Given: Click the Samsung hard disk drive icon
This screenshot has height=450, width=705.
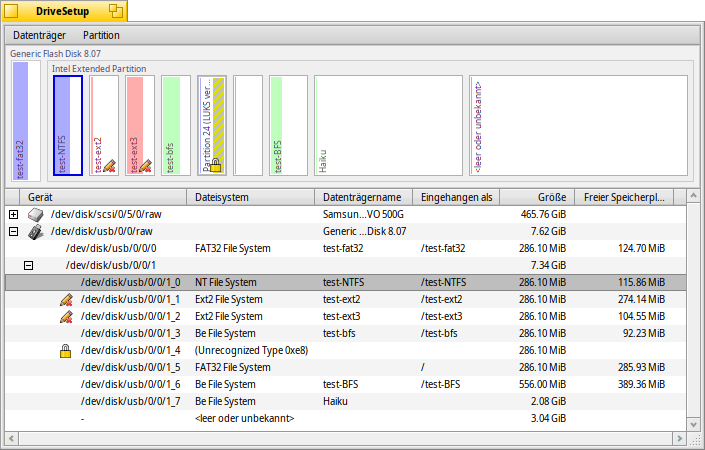Looking at the screenshot, I should [x=36, y=214].
